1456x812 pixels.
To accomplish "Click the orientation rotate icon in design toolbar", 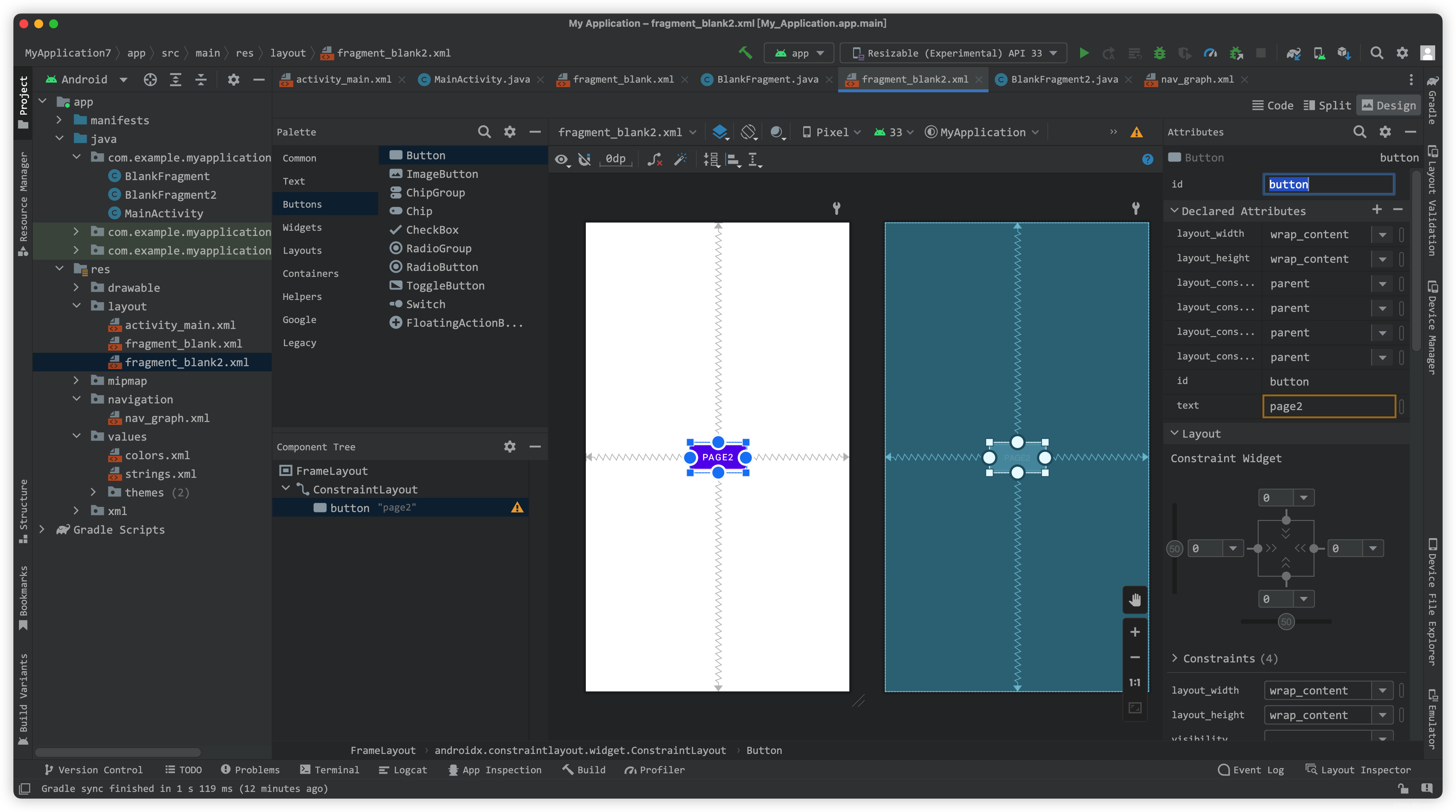I will [748, 132].
